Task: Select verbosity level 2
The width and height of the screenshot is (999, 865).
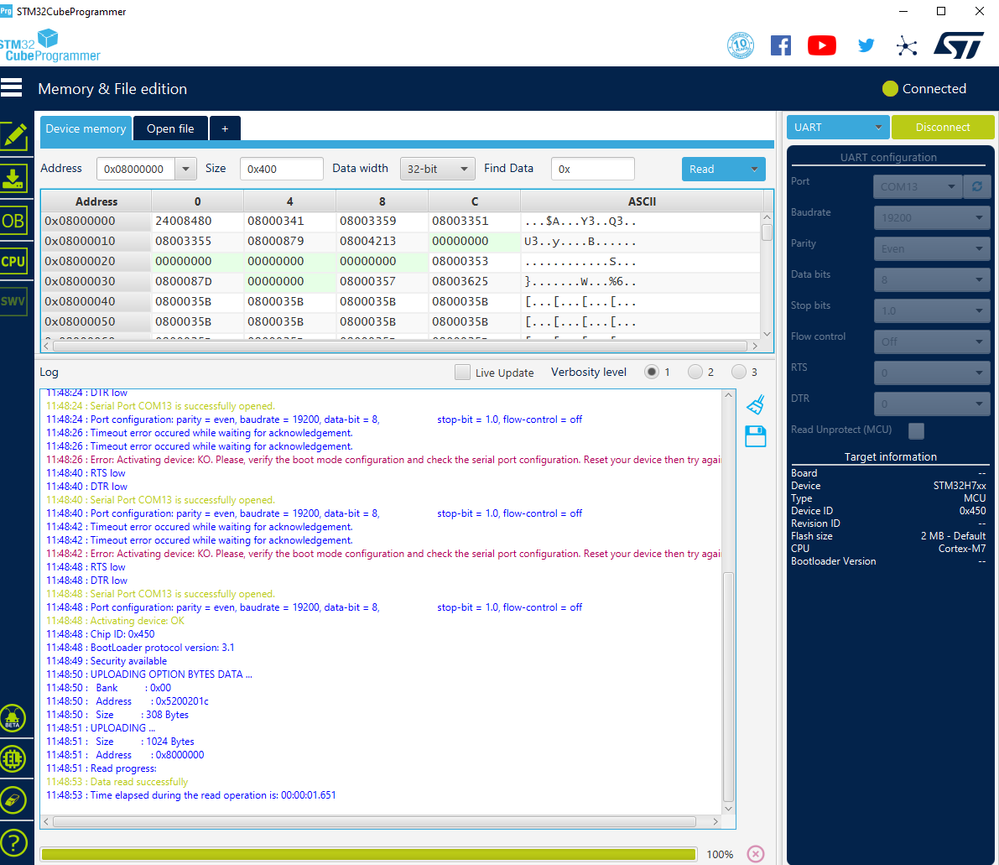Action: coord(695,372)
